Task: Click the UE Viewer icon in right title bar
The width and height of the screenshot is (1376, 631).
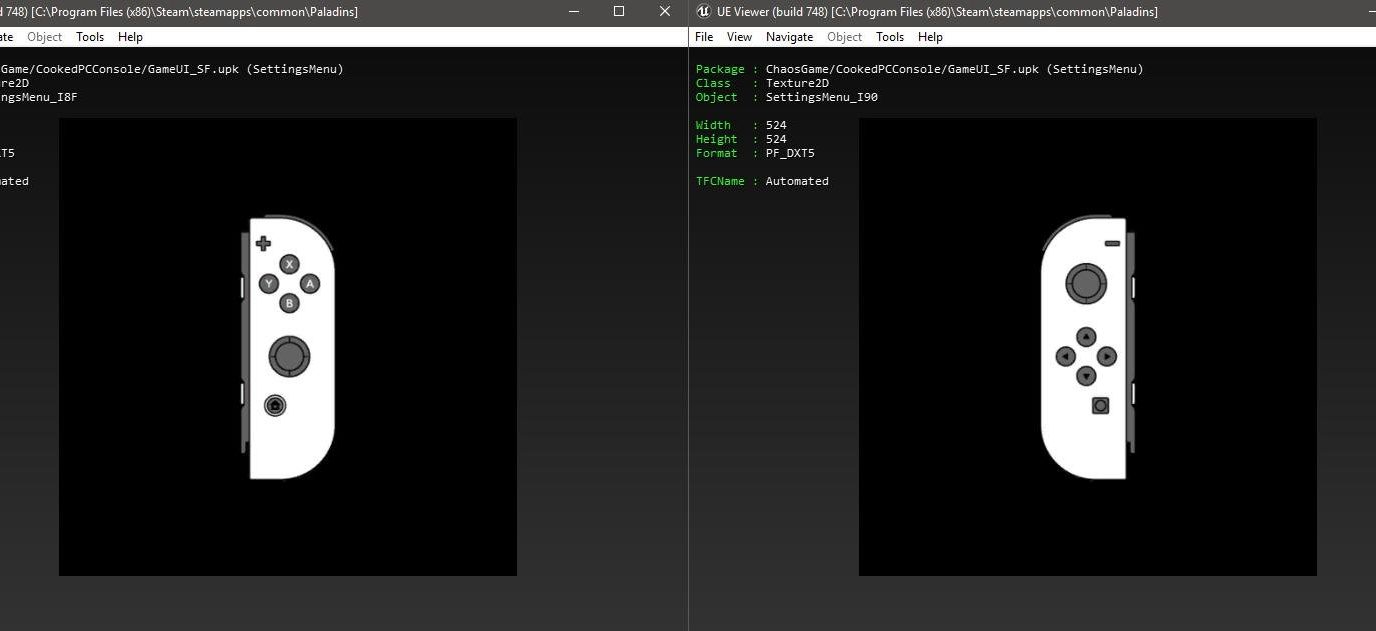Action: (x=703, y=12)
